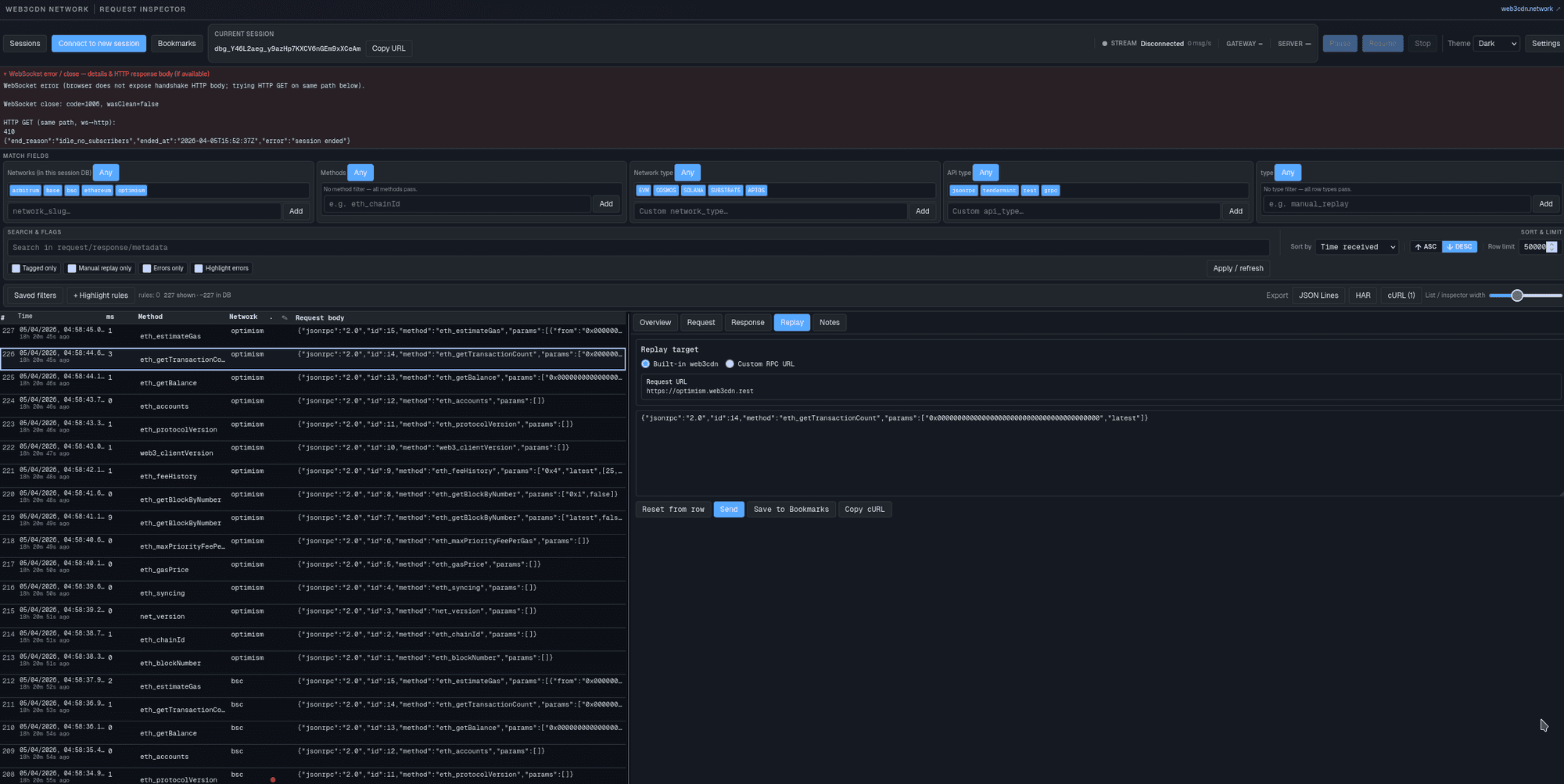Adjust the List / inspector width slider
Viewport: 1564px width, 784px height.
point(1517,295)
